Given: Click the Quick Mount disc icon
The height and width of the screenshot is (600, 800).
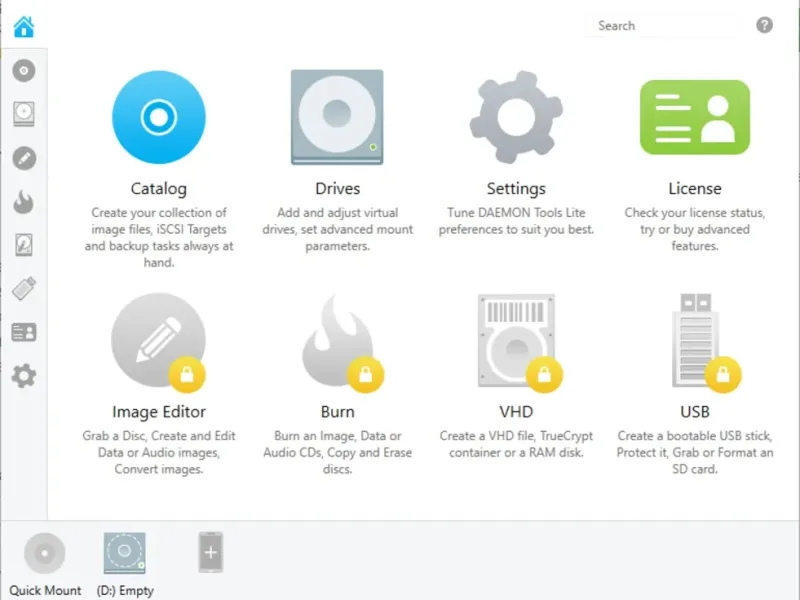Looking at the screenshot, I should 45,553.
